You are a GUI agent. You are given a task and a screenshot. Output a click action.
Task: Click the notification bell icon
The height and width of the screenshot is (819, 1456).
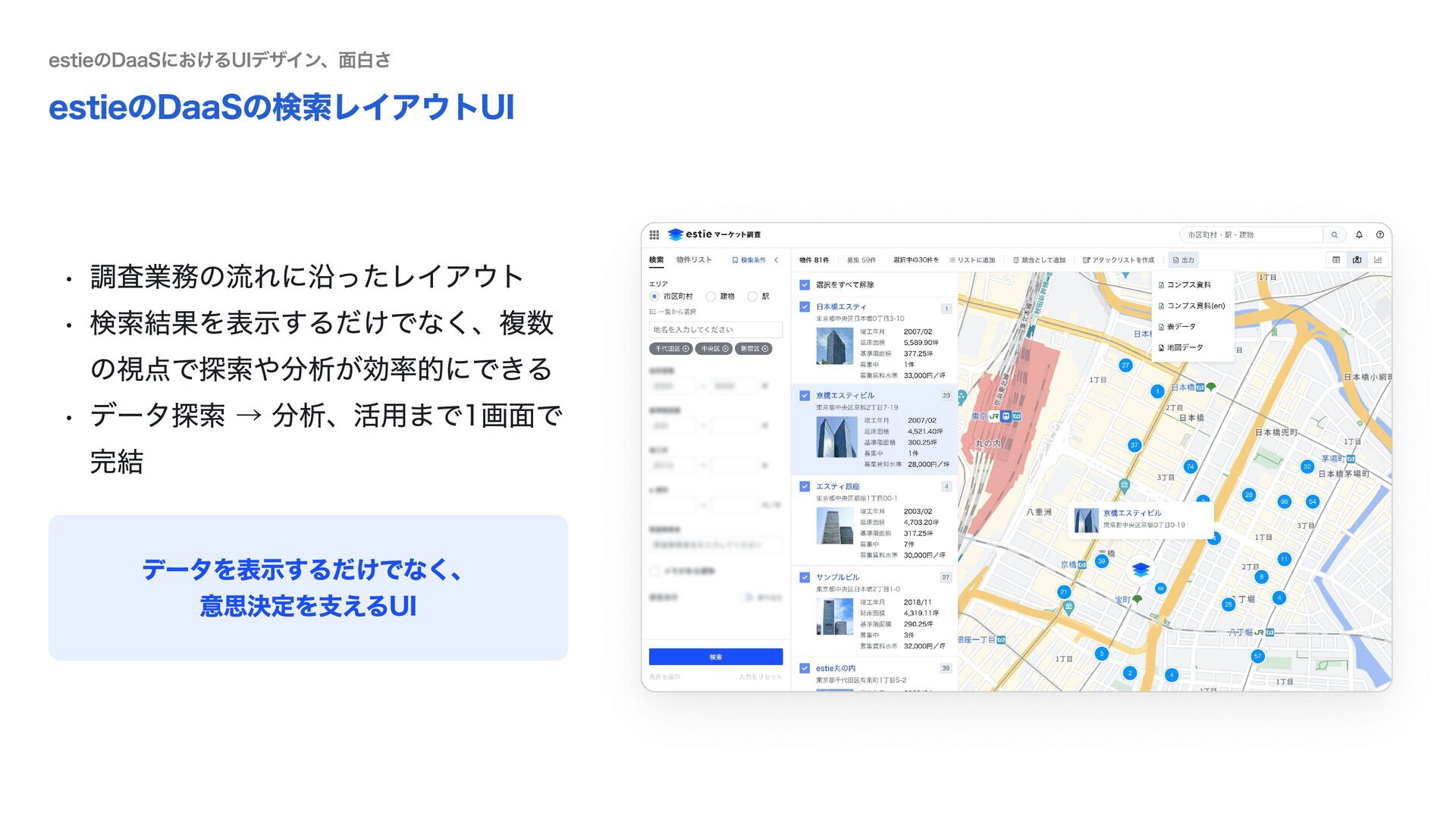(x=1359, y=235)
